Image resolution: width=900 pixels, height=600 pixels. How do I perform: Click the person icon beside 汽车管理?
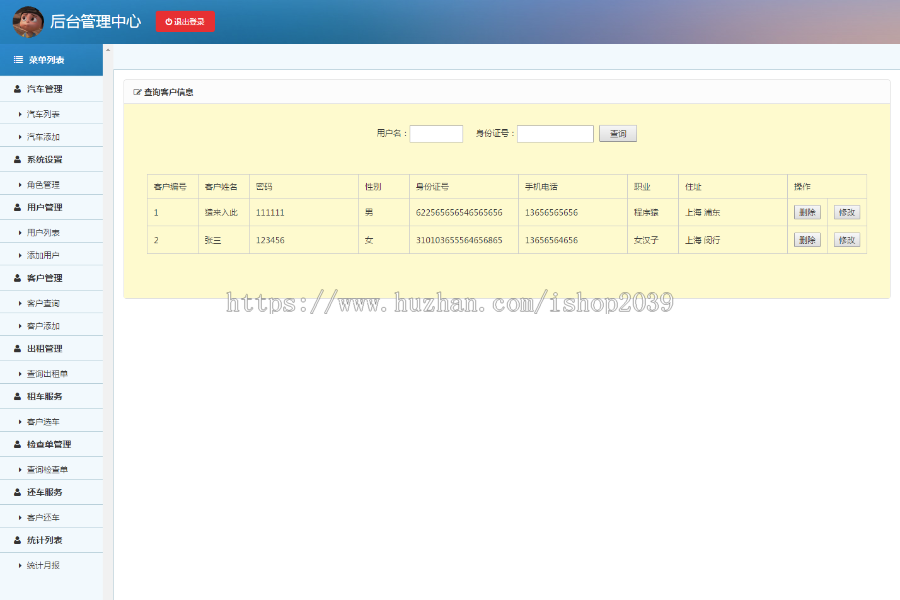[17, 89]
